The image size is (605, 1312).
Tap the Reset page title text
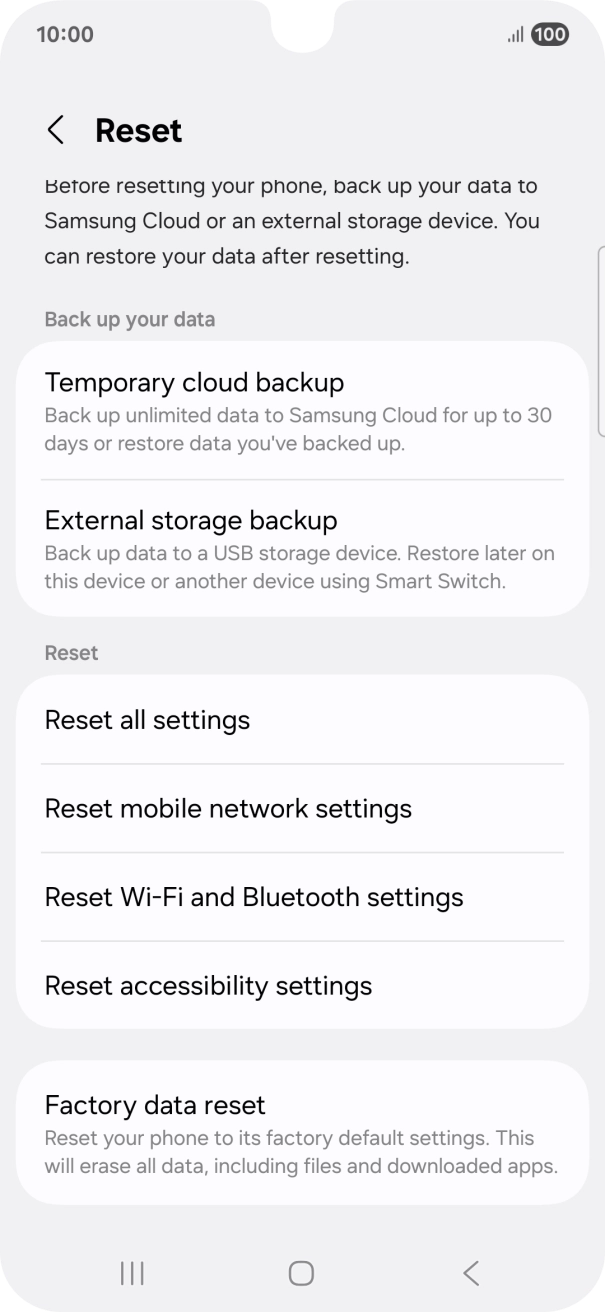click(x=138, y=130)
